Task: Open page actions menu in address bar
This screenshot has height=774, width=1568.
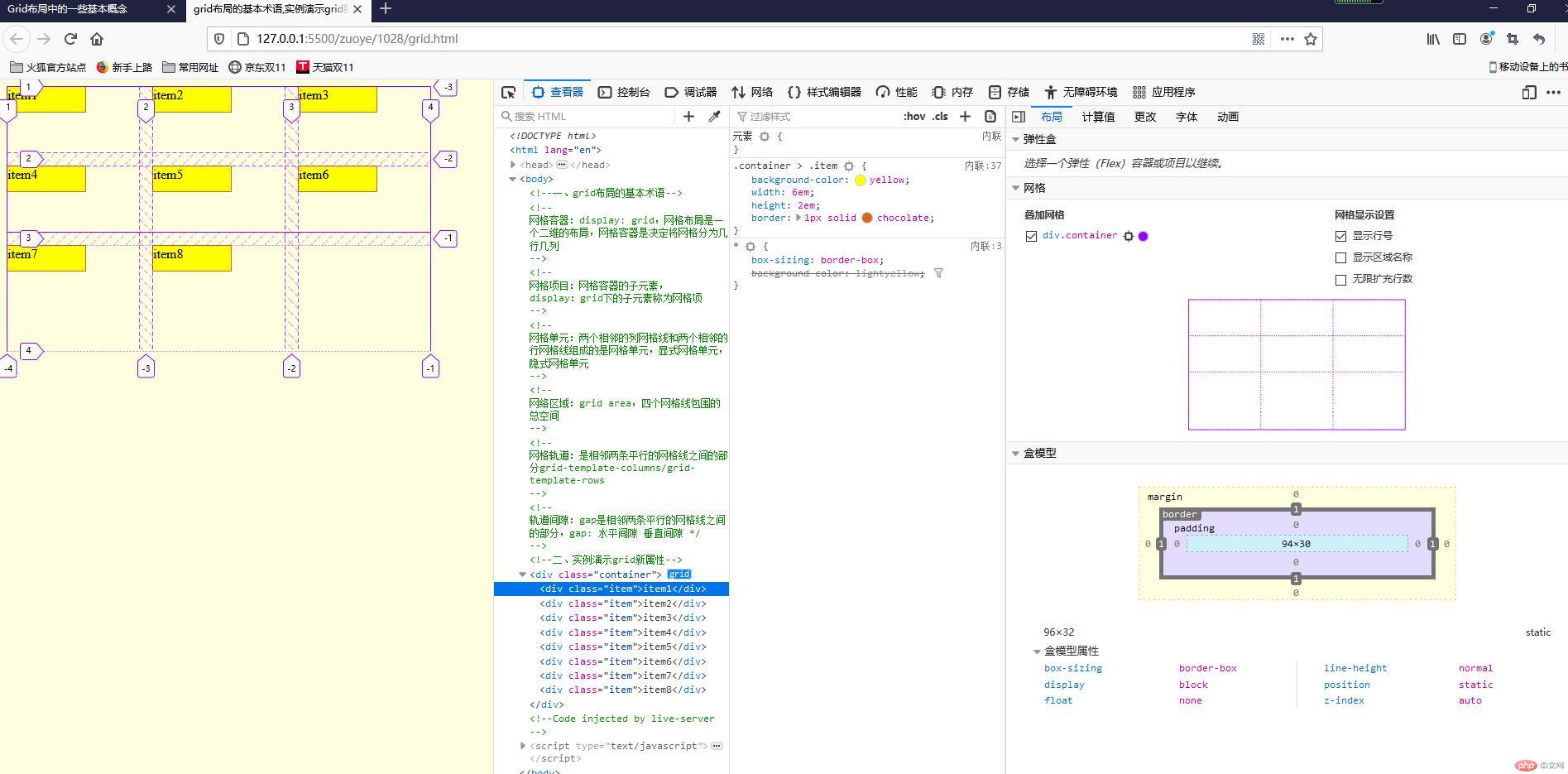Action: [x=1287, y=39]
